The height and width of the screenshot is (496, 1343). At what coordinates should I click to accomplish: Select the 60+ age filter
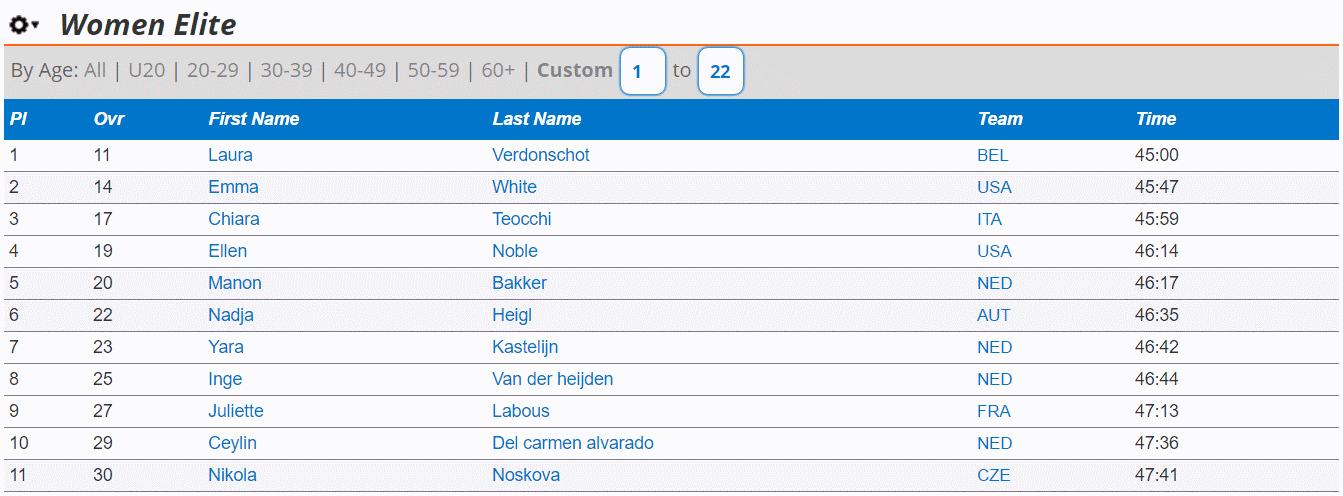[x=498, y=71]
